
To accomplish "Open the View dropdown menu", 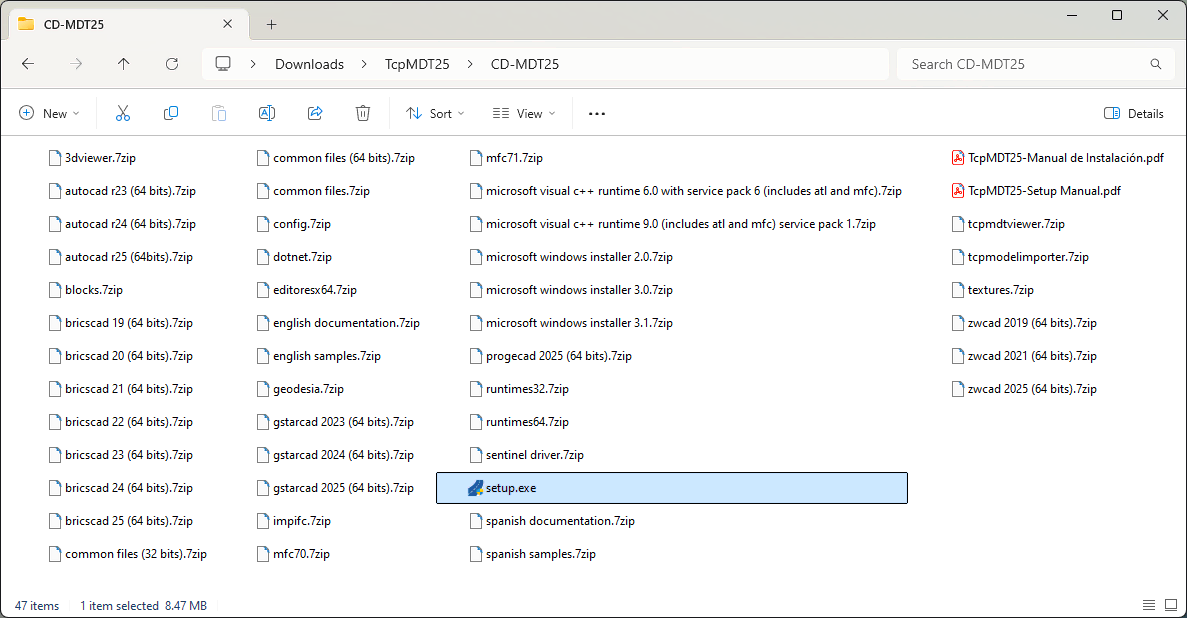I will tap(524, 114).
